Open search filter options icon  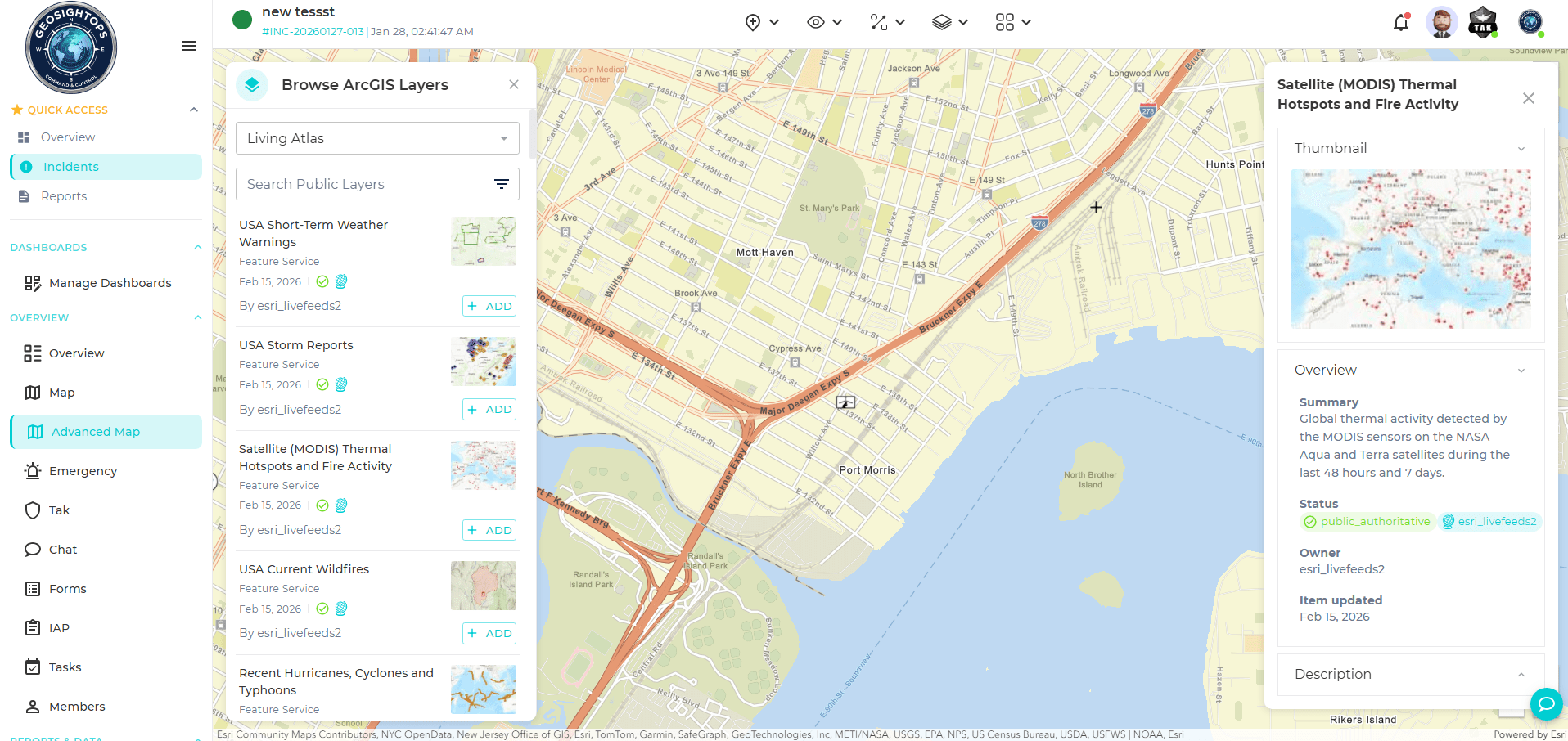tap(502, 184)
